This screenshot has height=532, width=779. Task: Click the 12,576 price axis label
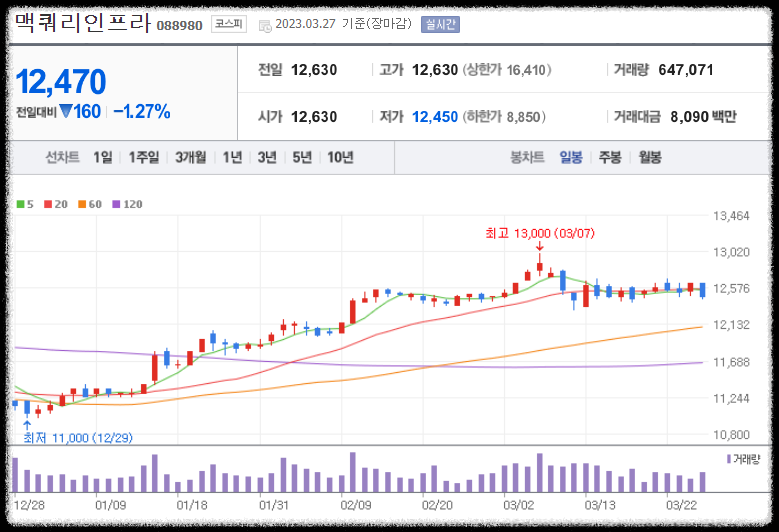(x=731, y=289)
